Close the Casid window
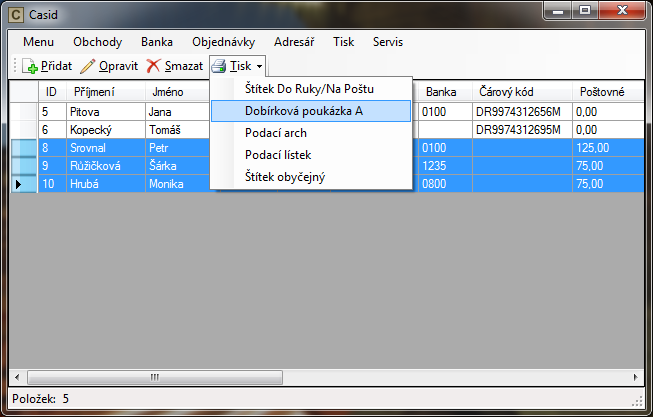Image resolution: width=653 pixels, height=417 pixels. 622,10
